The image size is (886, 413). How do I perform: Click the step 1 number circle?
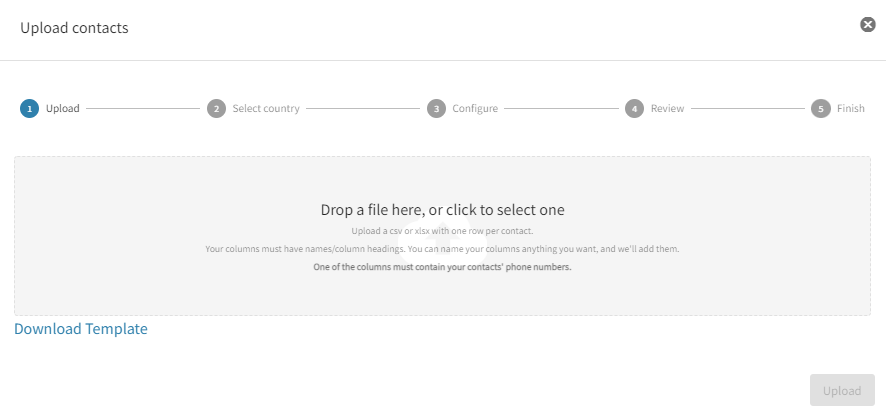click(30, 109)
